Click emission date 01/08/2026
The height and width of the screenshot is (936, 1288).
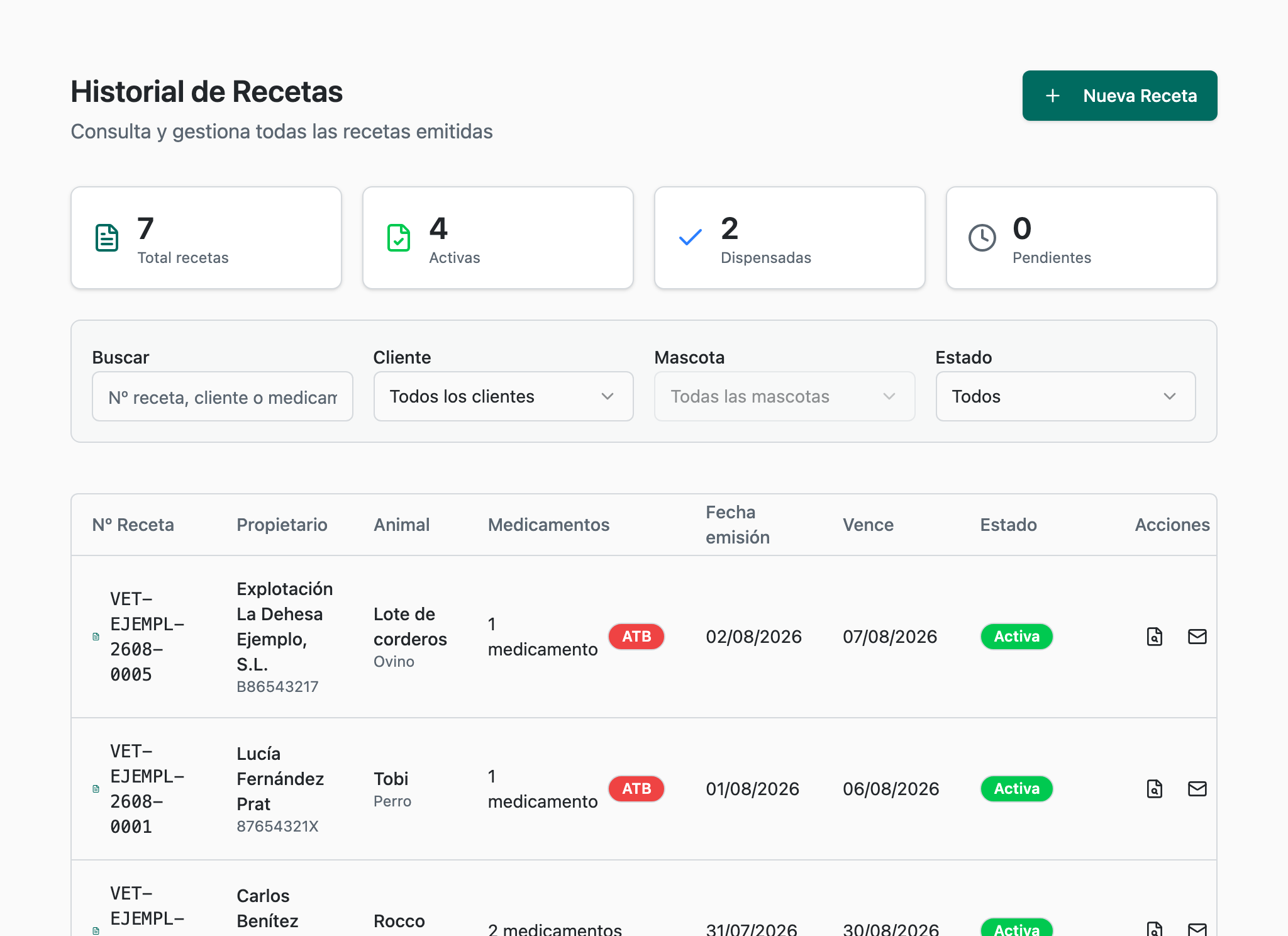coord(752,789)
